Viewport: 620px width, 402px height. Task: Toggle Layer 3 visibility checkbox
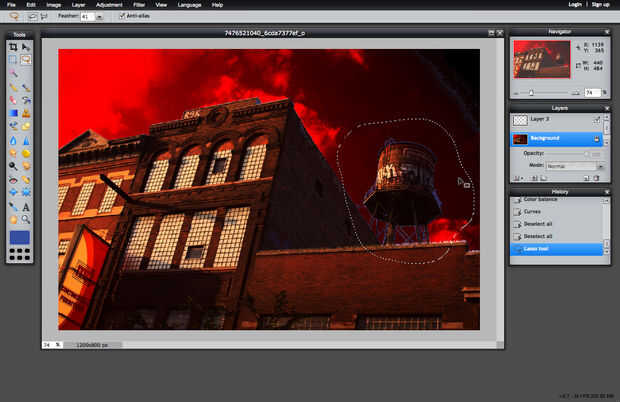[x=596, y=119]
